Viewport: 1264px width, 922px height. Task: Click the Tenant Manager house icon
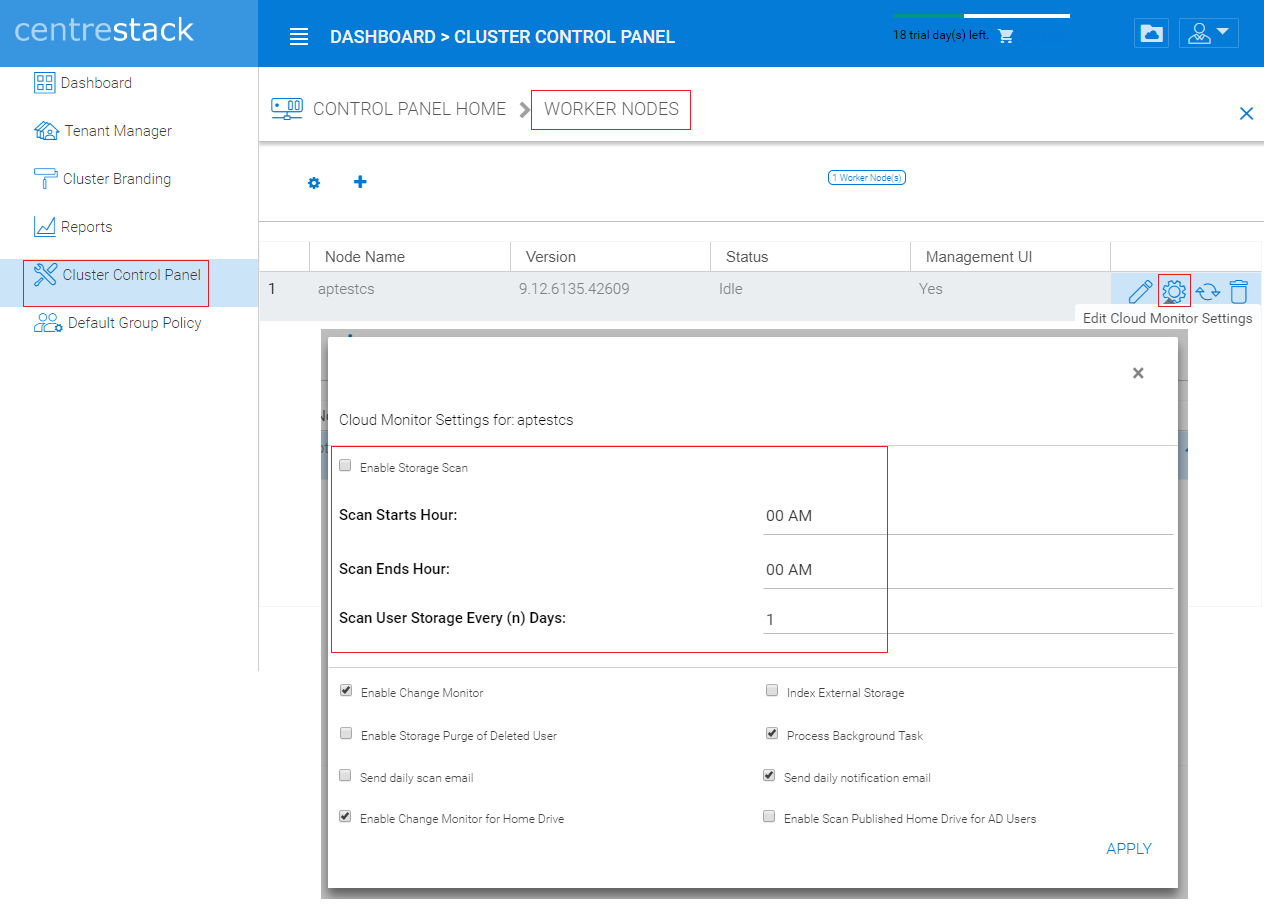tap(46, 131)
